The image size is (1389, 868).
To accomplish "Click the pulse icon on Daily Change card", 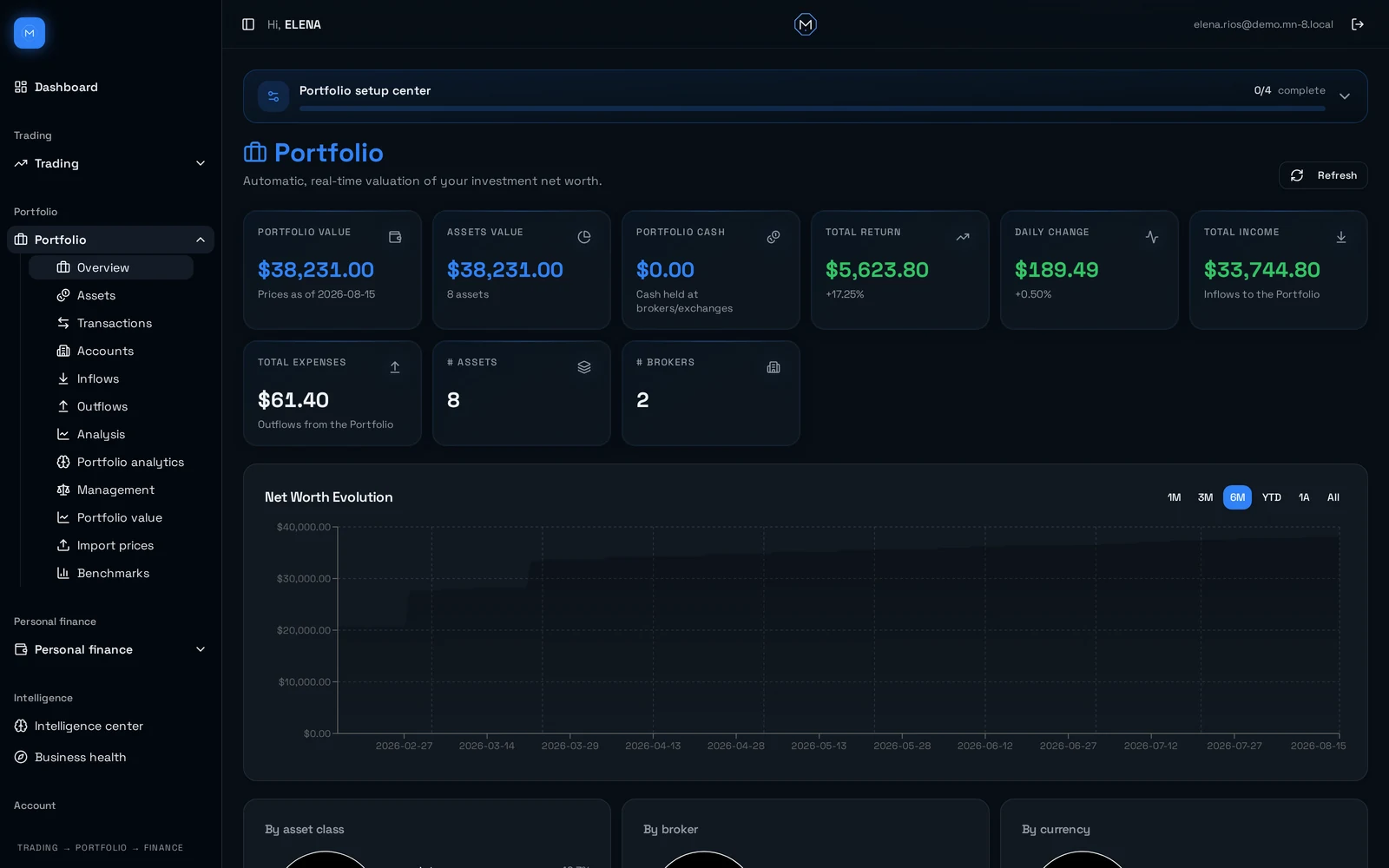I will pyautogui.click(x=1152, y=237).
